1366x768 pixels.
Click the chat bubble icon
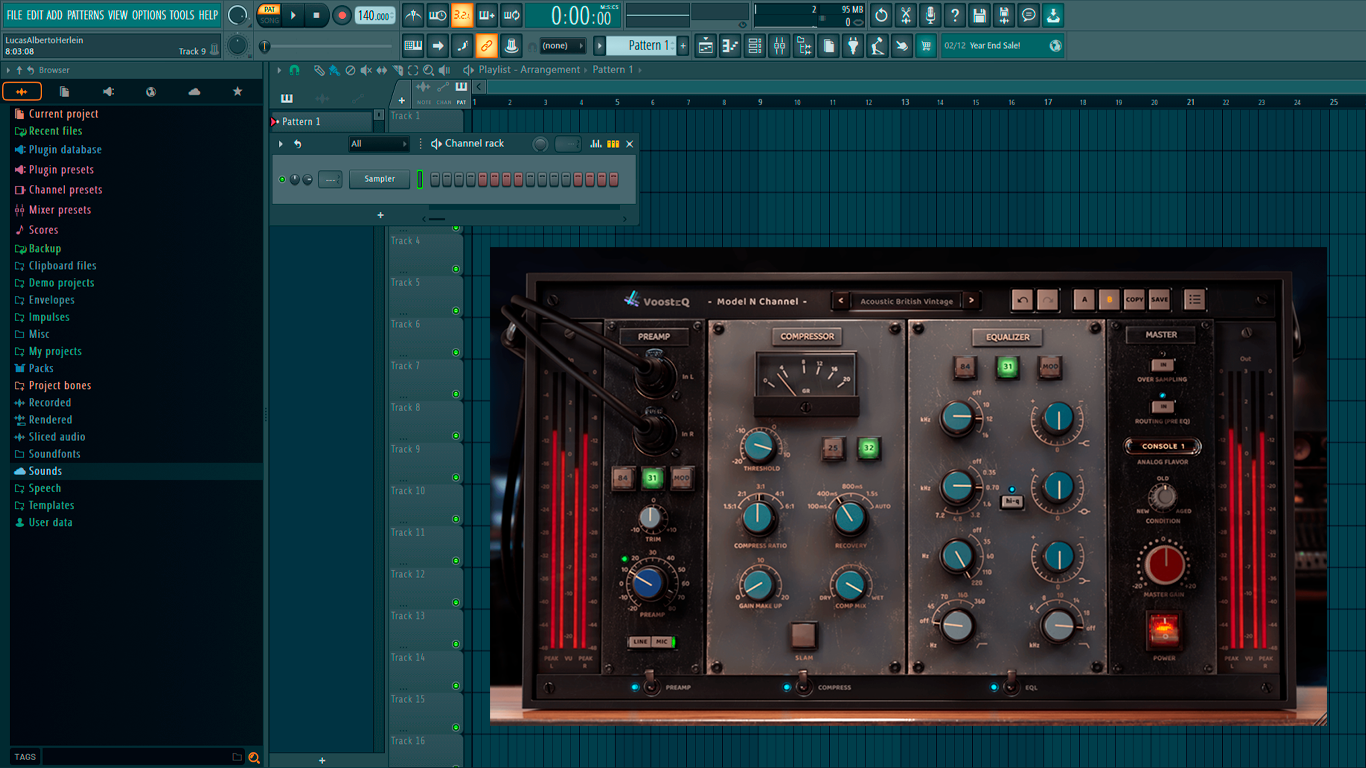point(1029,15)
